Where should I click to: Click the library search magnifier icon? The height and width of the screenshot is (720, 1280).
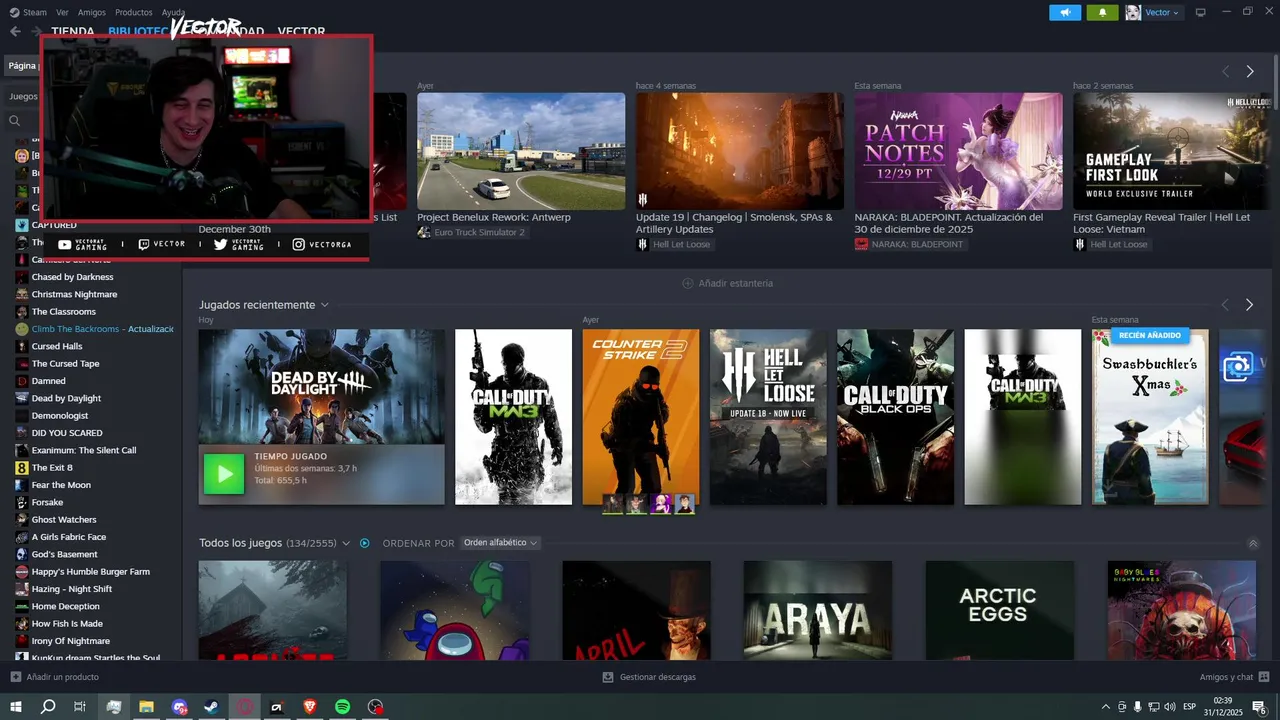(x=15, y=121)
